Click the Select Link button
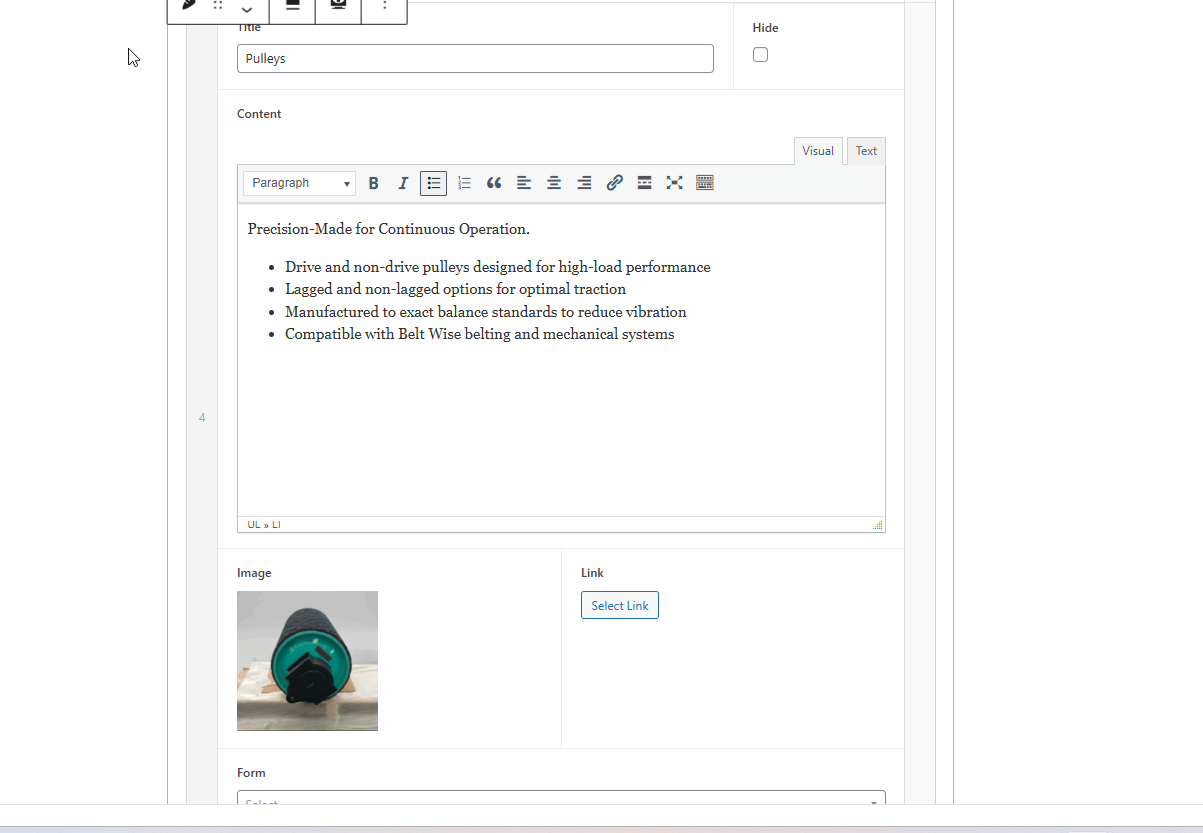Screen dimensions: 1203x833 point(620,605)
